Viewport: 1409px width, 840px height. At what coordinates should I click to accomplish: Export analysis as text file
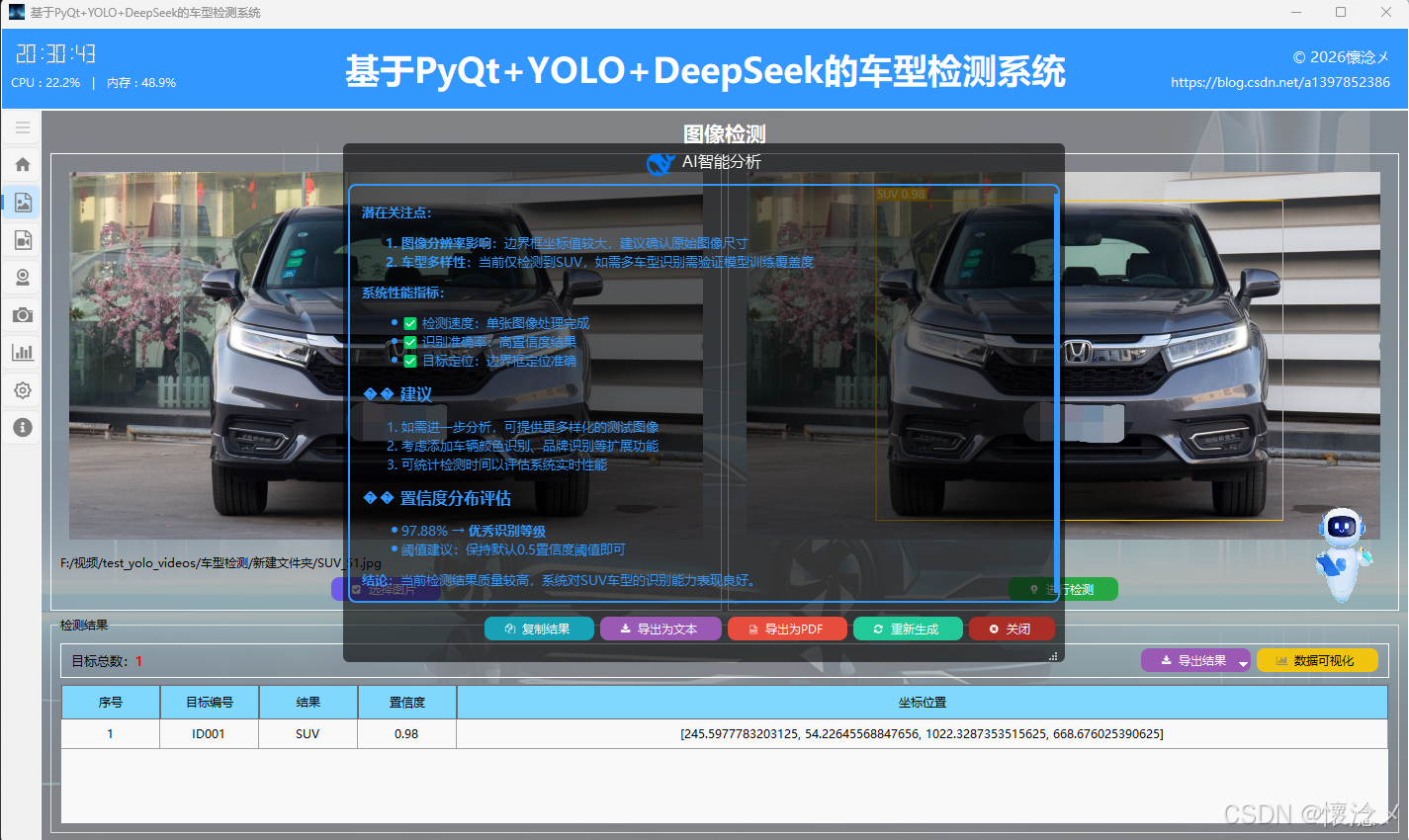click(x=660, y=629)
